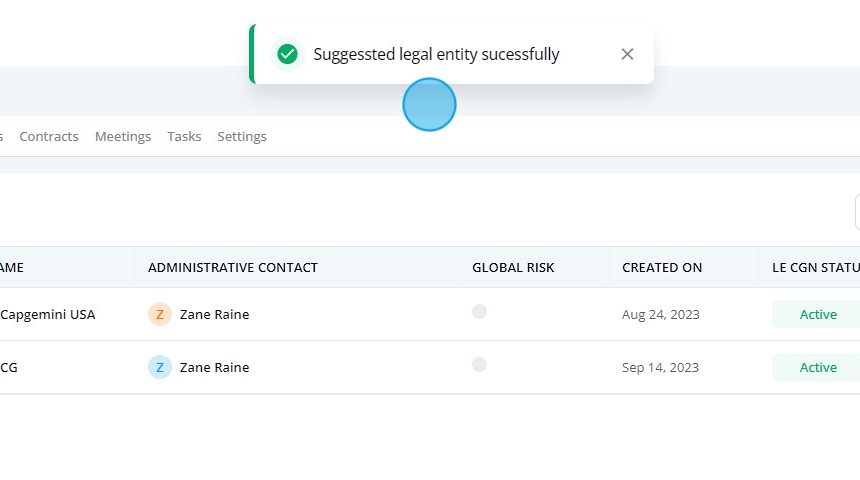Open the Settings tab
Image resolution: width=860 pixels, height=480 pixels.
point(242,136)
